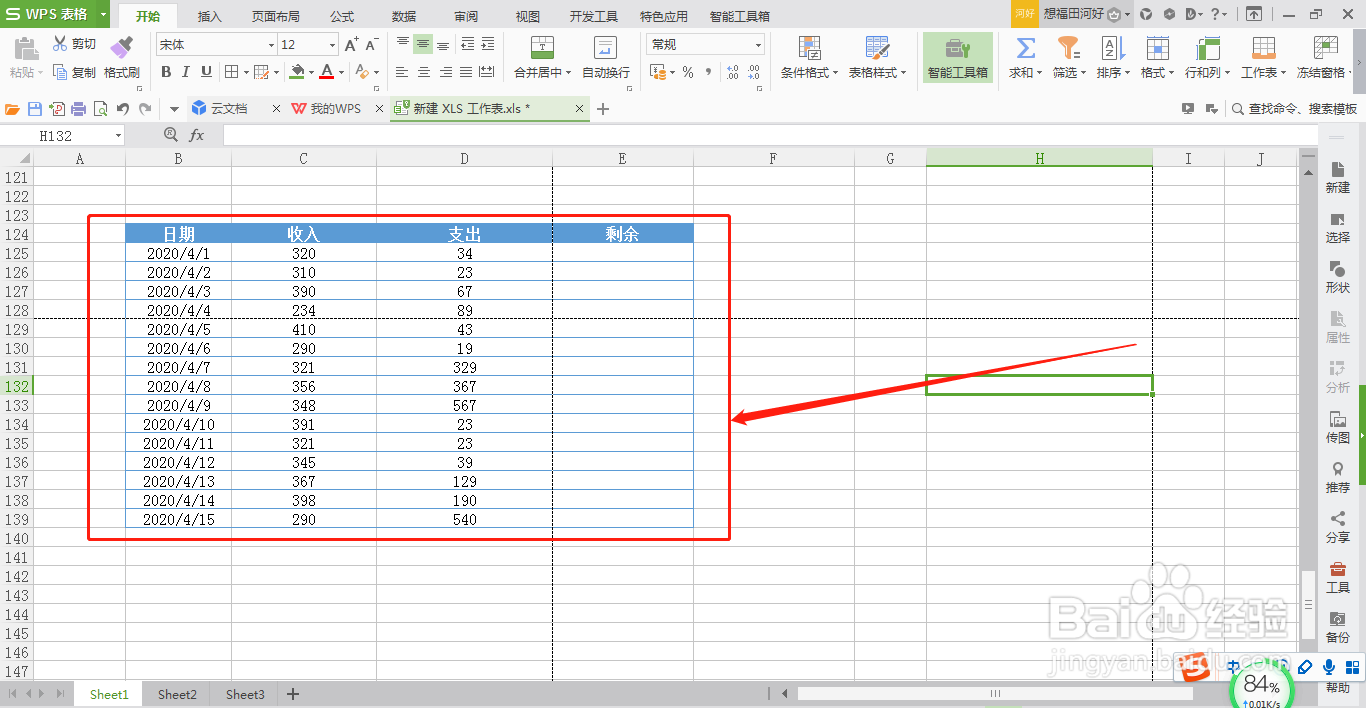Open the WPS 表格 application menu arrow
Viewport: 1366px width, 708px height.
coord(103,14)
